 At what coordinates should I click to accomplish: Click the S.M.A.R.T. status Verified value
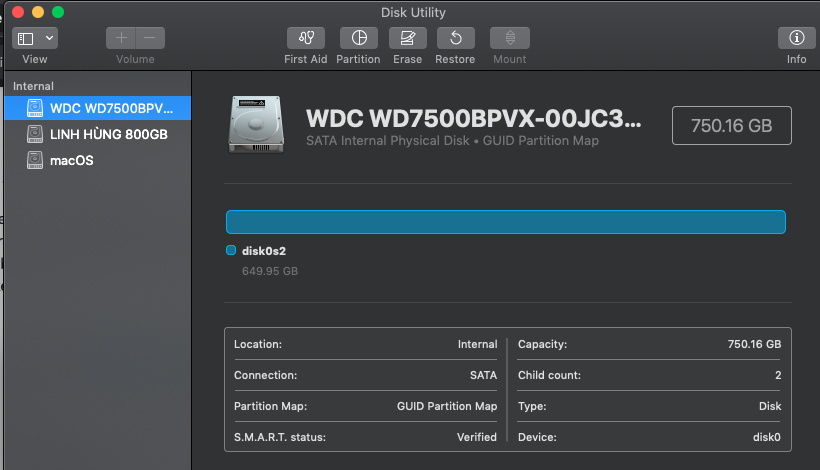(476, 437)
